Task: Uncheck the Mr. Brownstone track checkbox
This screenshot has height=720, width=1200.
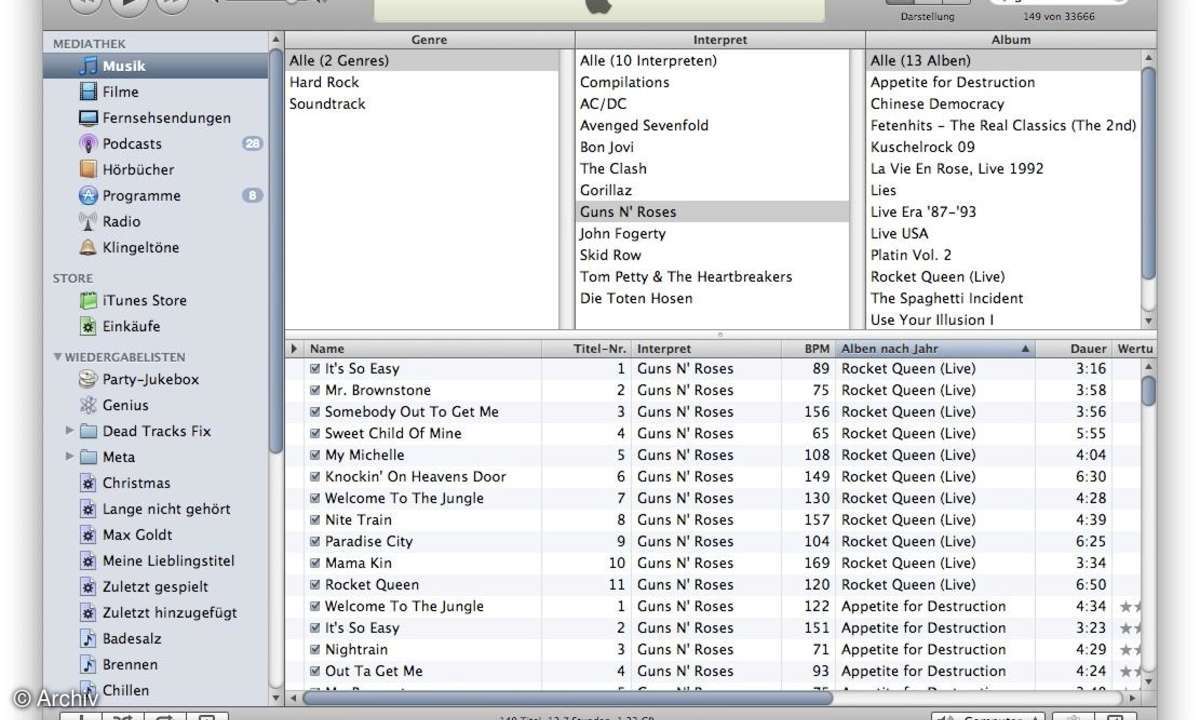Action: click(x=316, y=390)
